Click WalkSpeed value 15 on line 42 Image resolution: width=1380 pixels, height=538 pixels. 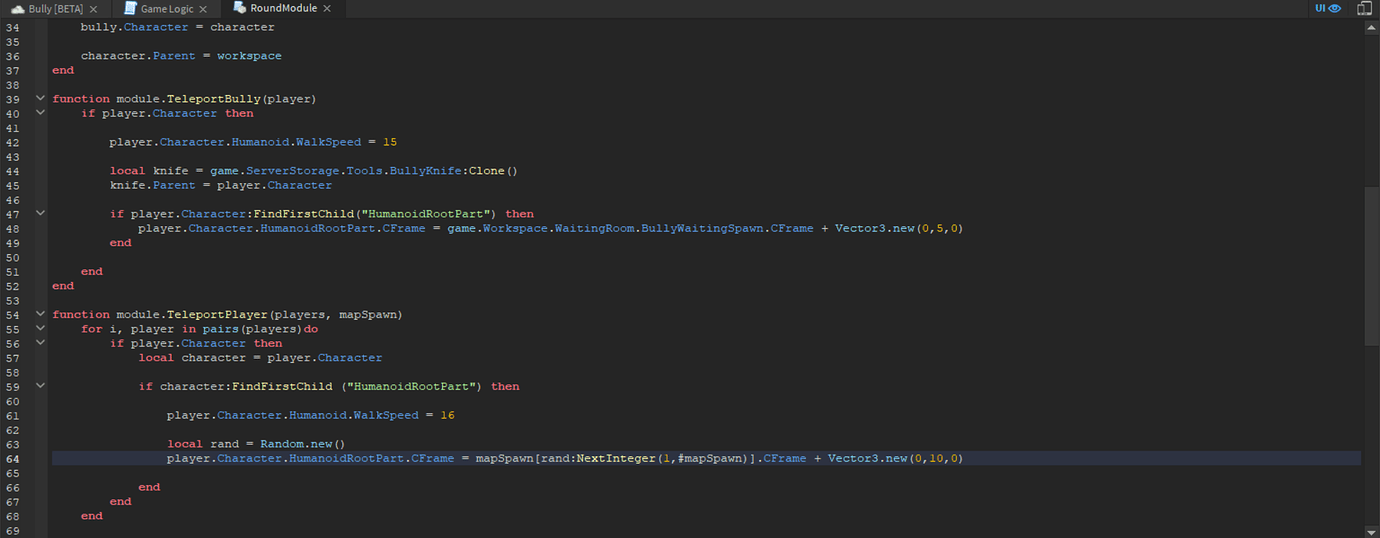point(390,142)
